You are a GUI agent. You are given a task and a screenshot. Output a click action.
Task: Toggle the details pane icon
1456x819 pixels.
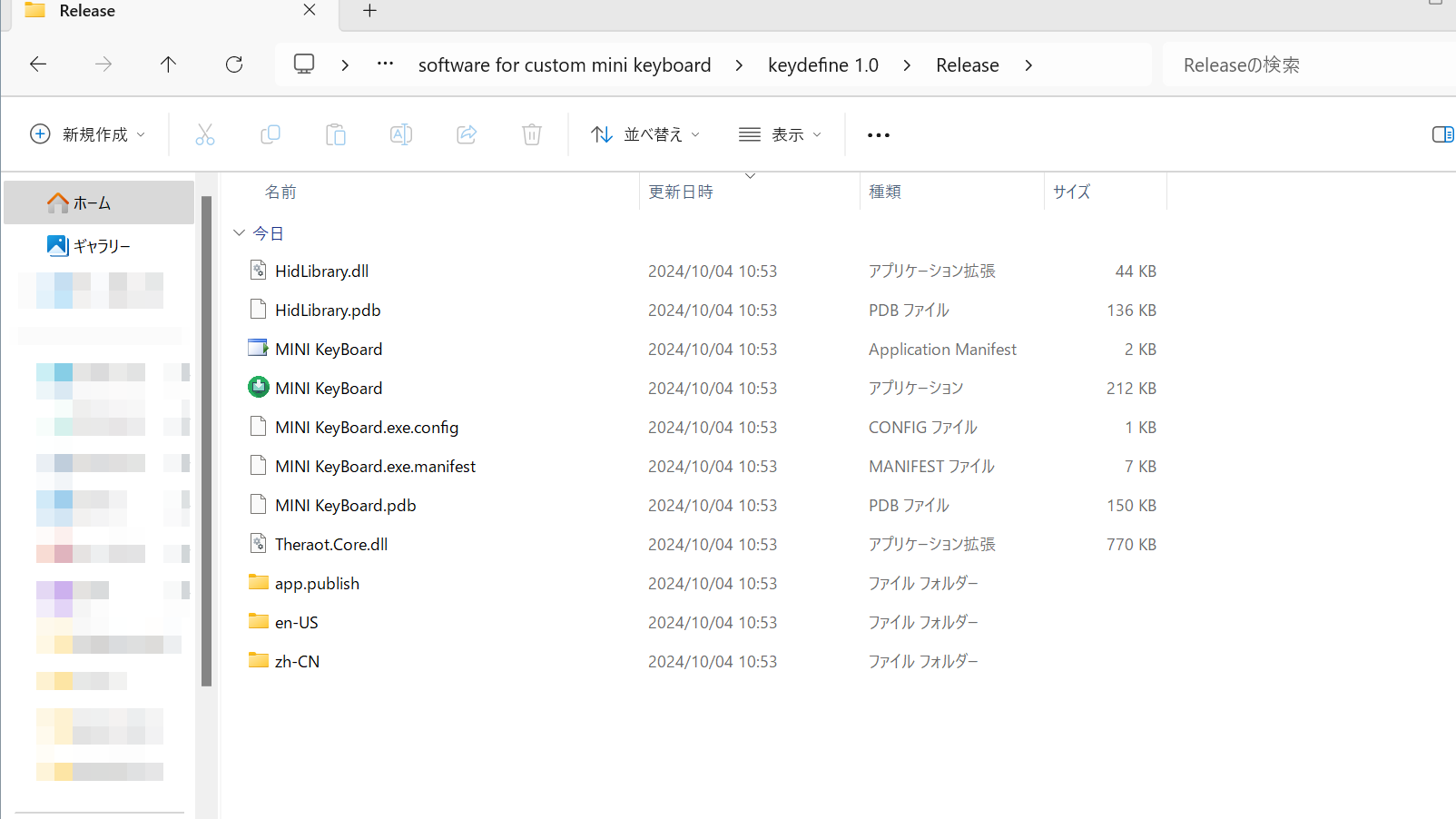coord(1441,134)
